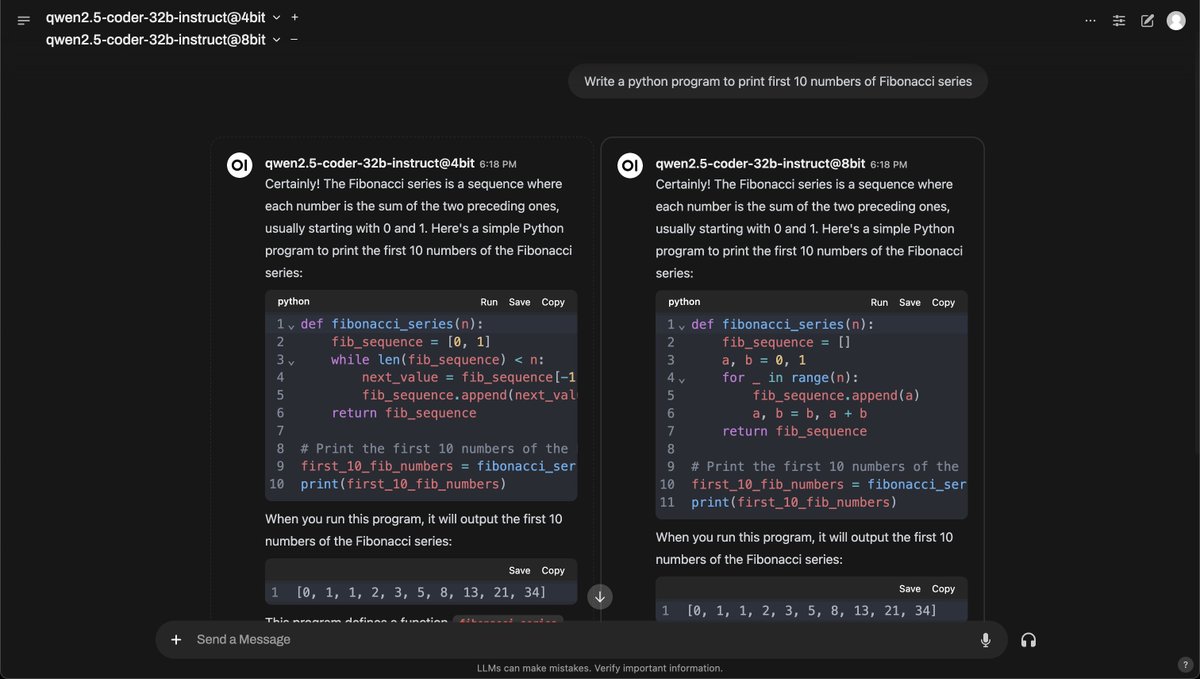Click the 8bit response model name heading
The image size is (1200, 679).
pyautogui.click(x=760, y=162)
